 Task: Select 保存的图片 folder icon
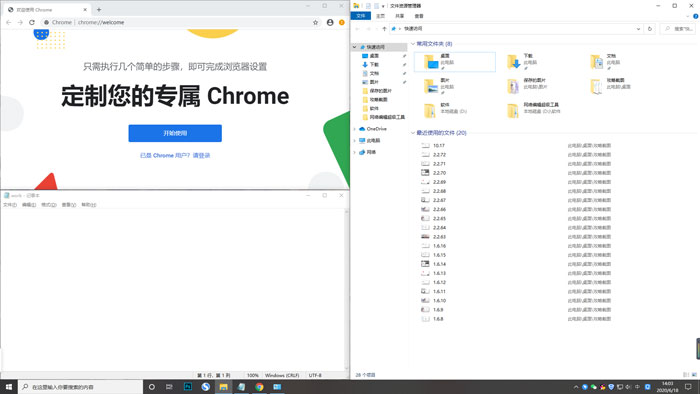click(513, 86)
